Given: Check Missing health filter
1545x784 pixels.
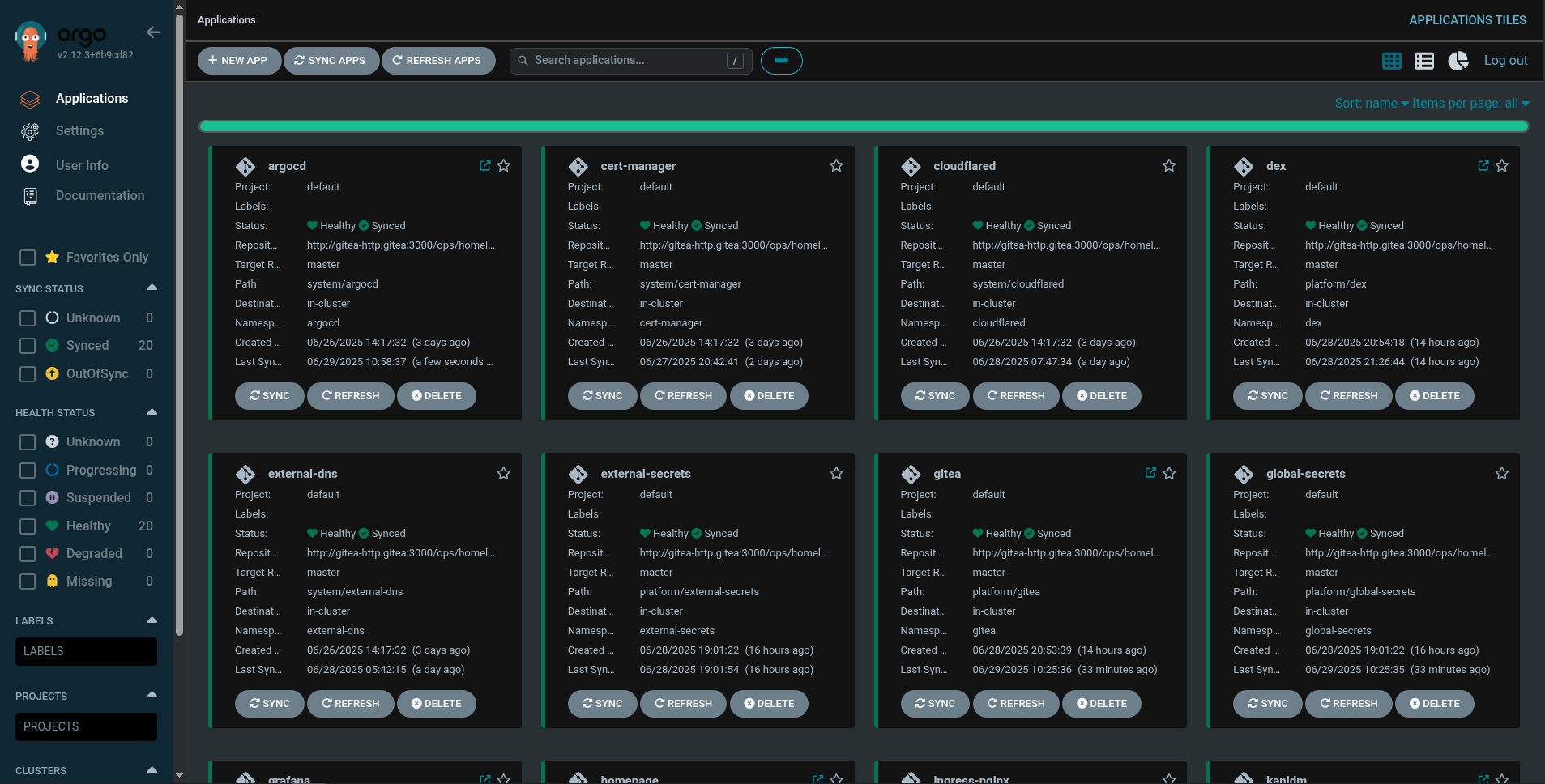Looking at the screenshot, I should tap(28, 582).
